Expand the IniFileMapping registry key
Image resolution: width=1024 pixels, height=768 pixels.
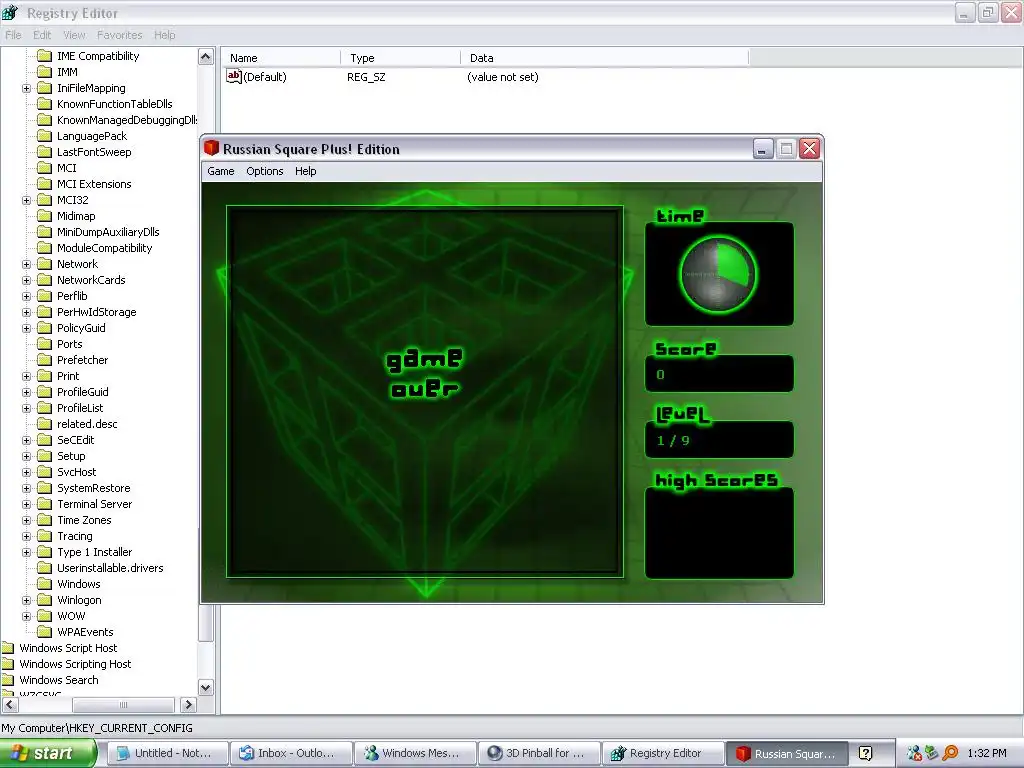[x=27, y=88]
